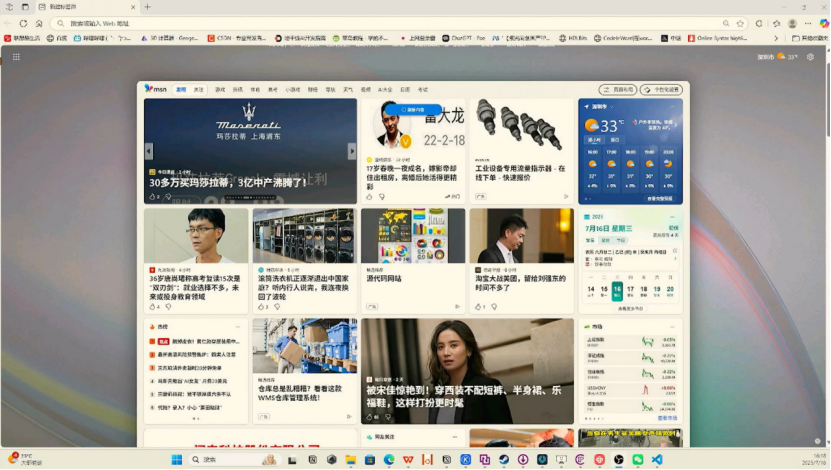Open the ChatGPT - Poe bookmark

coord(464,38)
